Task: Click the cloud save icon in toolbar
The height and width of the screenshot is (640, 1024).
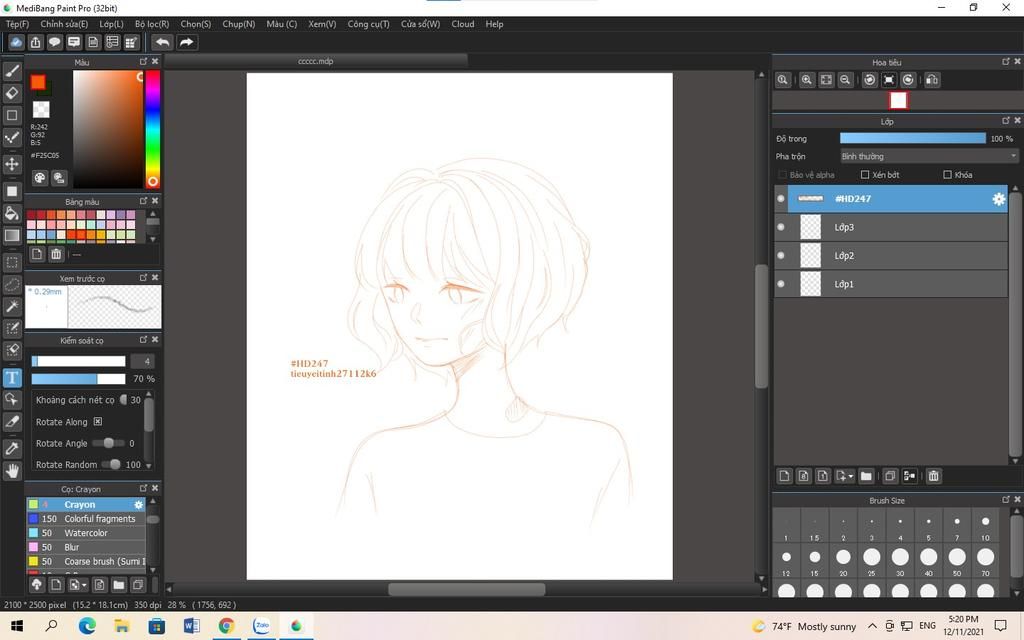Action: coord(16,42)
